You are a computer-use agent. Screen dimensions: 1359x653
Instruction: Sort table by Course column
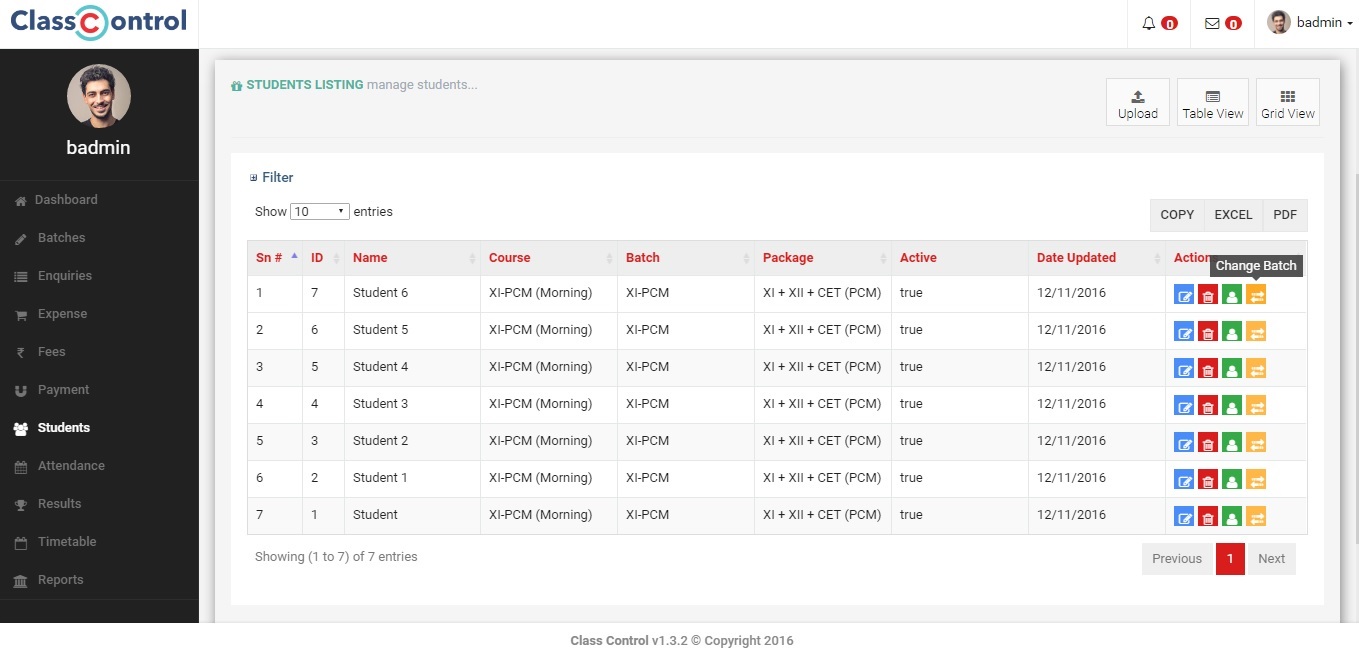click(x=549, y=258)
